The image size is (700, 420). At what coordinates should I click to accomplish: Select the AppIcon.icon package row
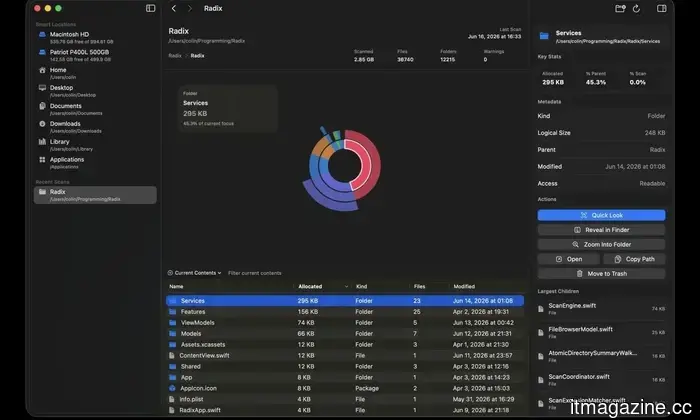pyautogui.click(x=345, y=388)
